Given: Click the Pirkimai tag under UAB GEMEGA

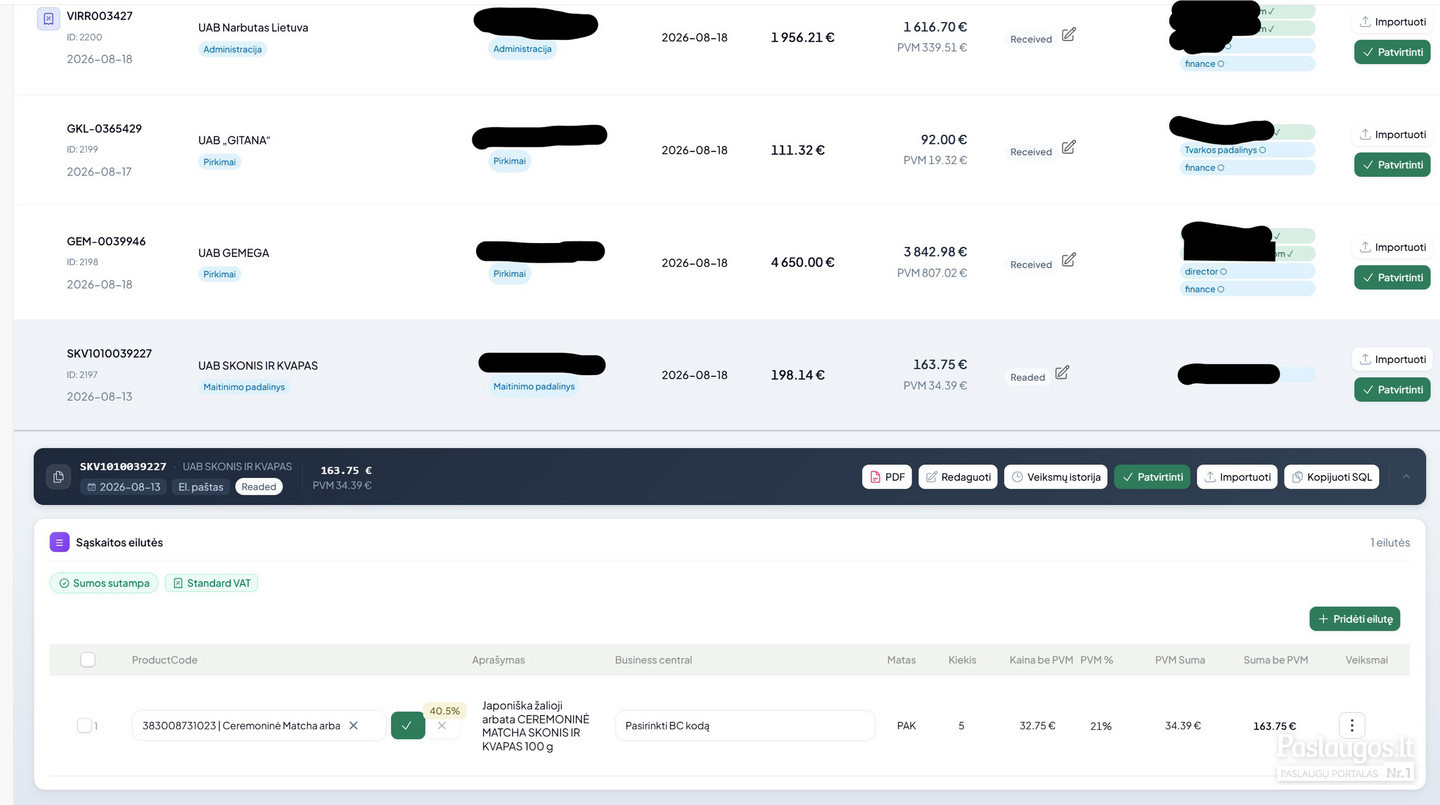Looking at the screenshot, I should [x=219, y=274].
